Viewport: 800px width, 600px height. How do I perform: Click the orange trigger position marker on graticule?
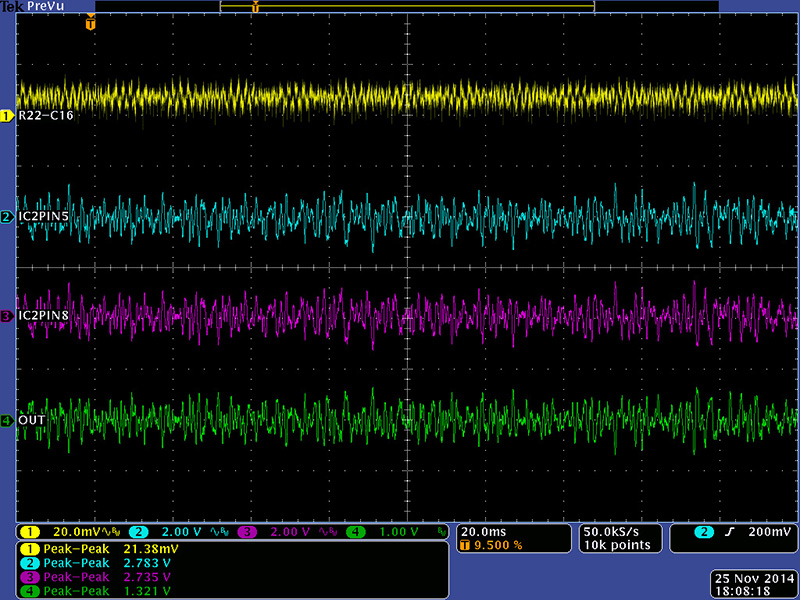[91, 23]
